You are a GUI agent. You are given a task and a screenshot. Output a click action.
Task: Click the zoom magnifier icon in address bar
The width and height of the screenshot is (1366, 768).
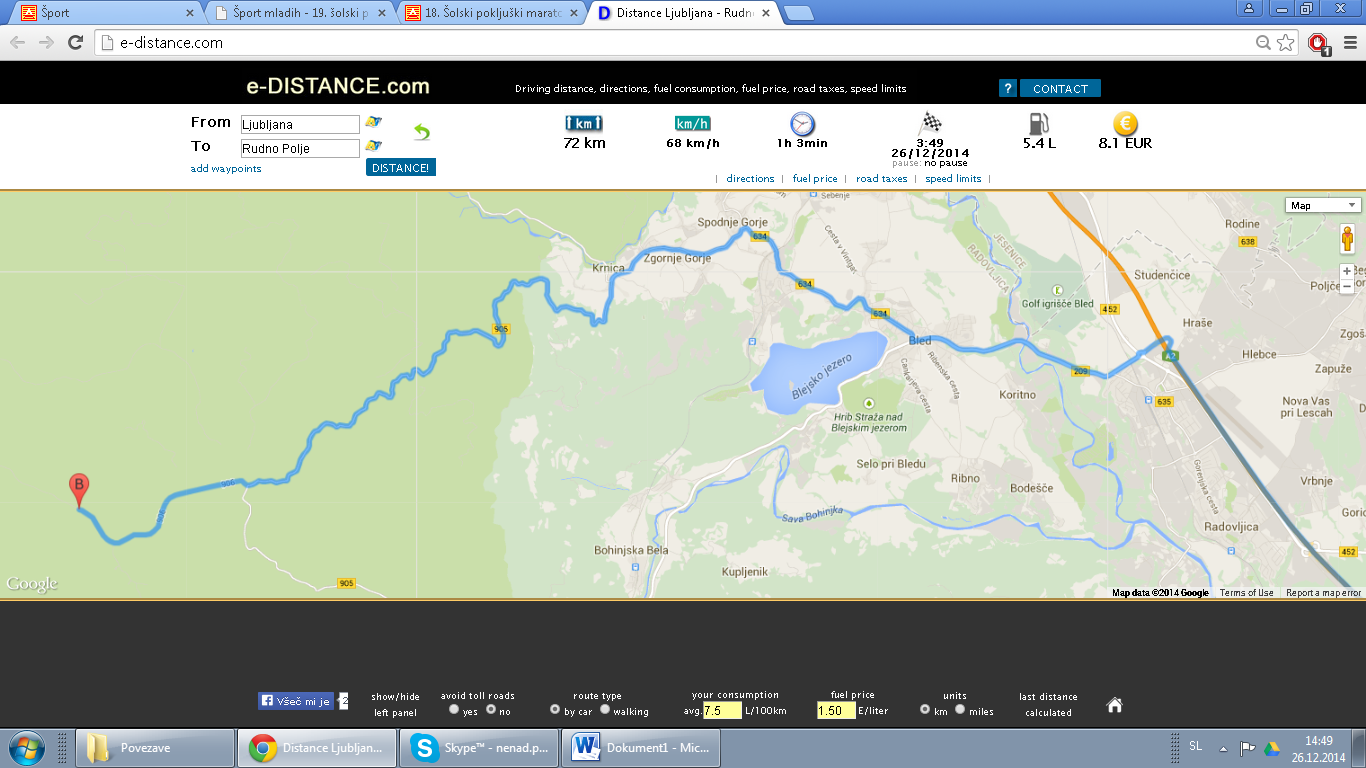tap(1264, 42)
